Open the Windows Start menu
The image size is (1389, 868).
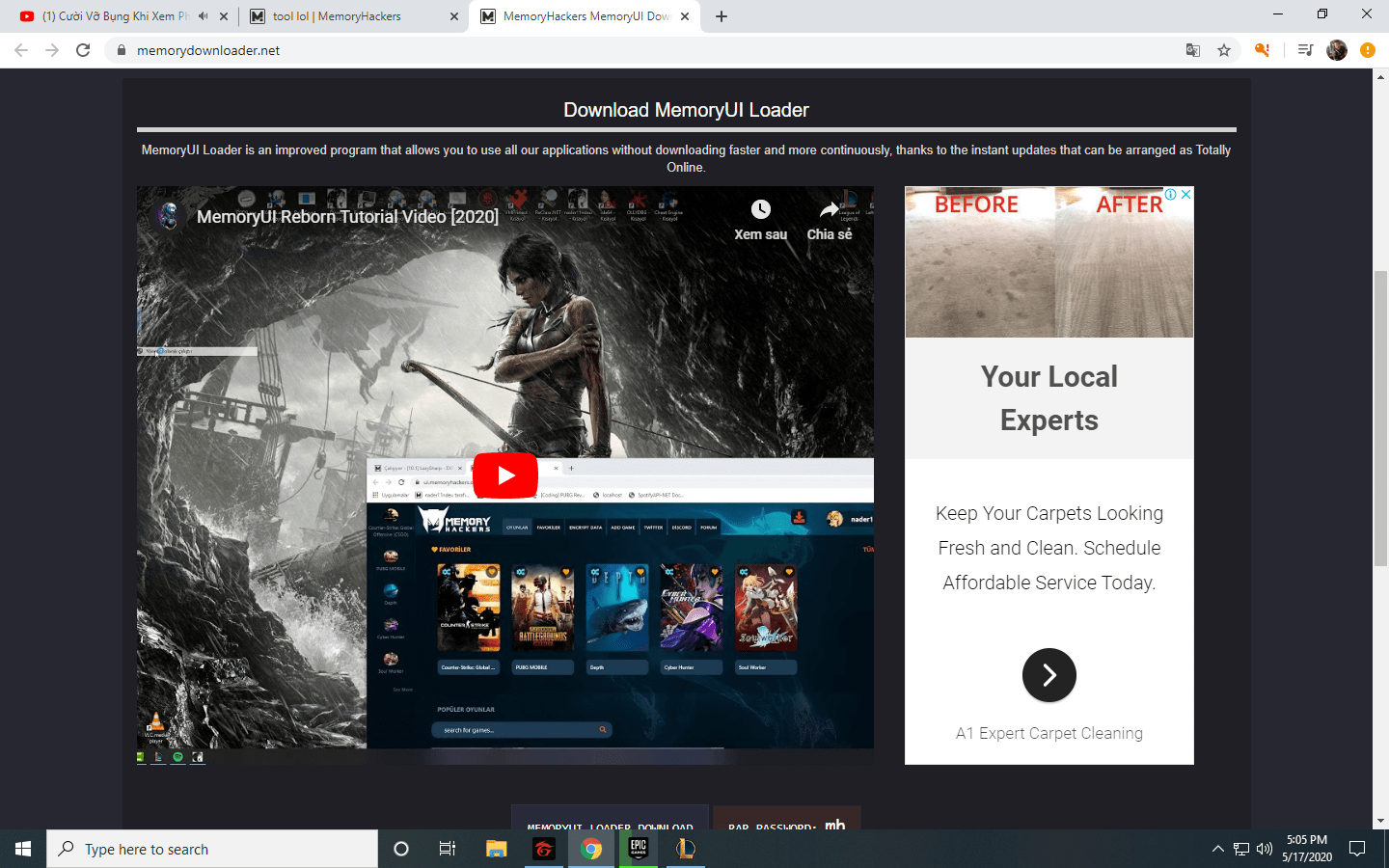(x=23, y=849)
